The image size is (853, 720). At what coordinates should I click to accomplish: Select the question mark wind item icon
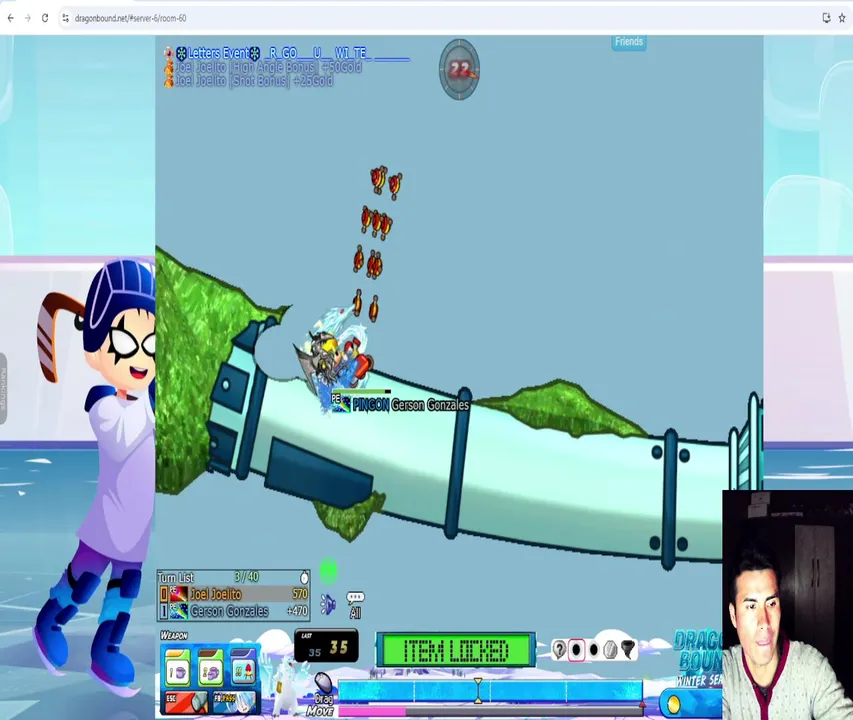click(x=559, y=649)
